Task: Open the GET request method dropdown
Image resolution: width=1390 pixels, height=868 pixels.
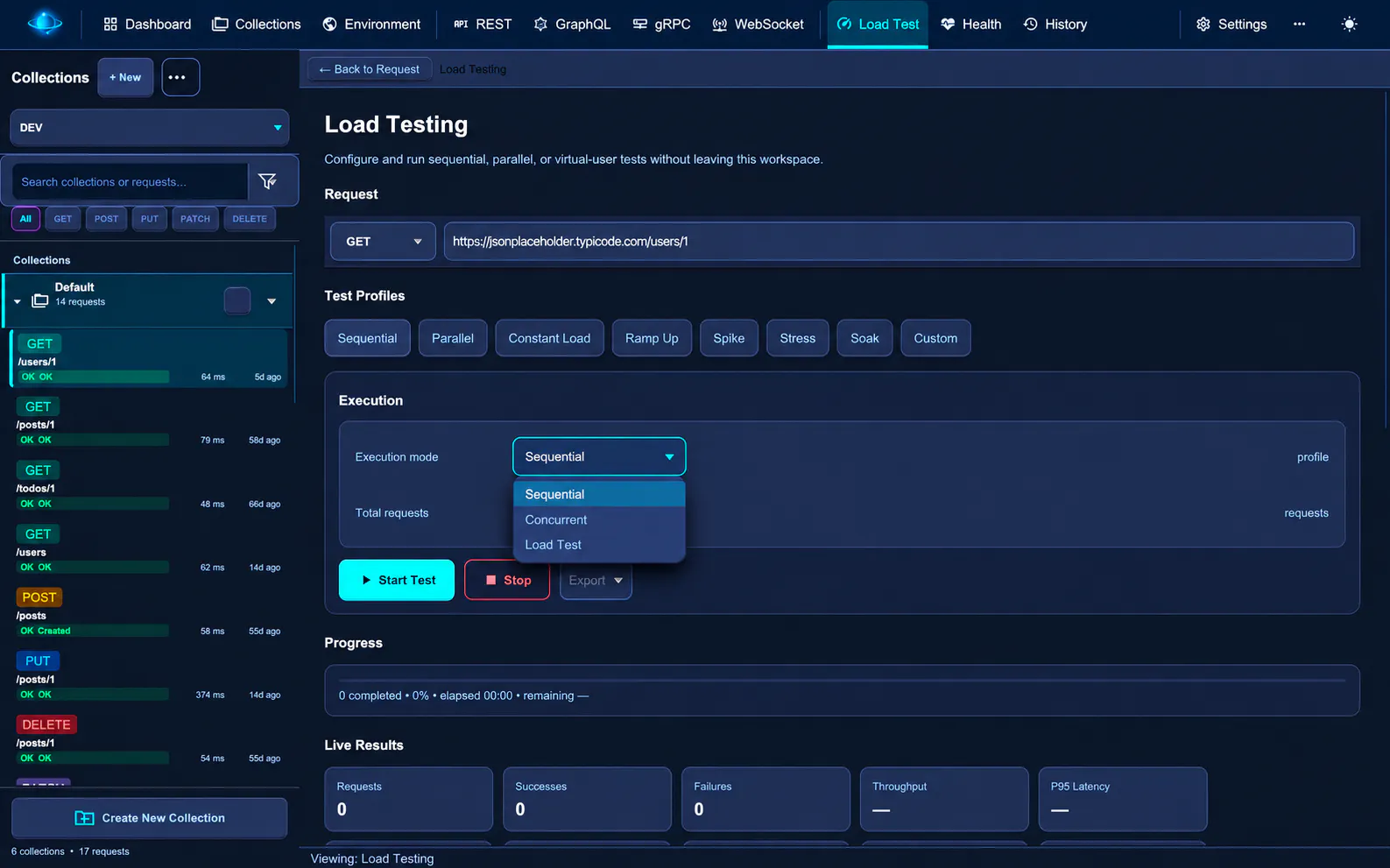Action: (x=383, y=242)
